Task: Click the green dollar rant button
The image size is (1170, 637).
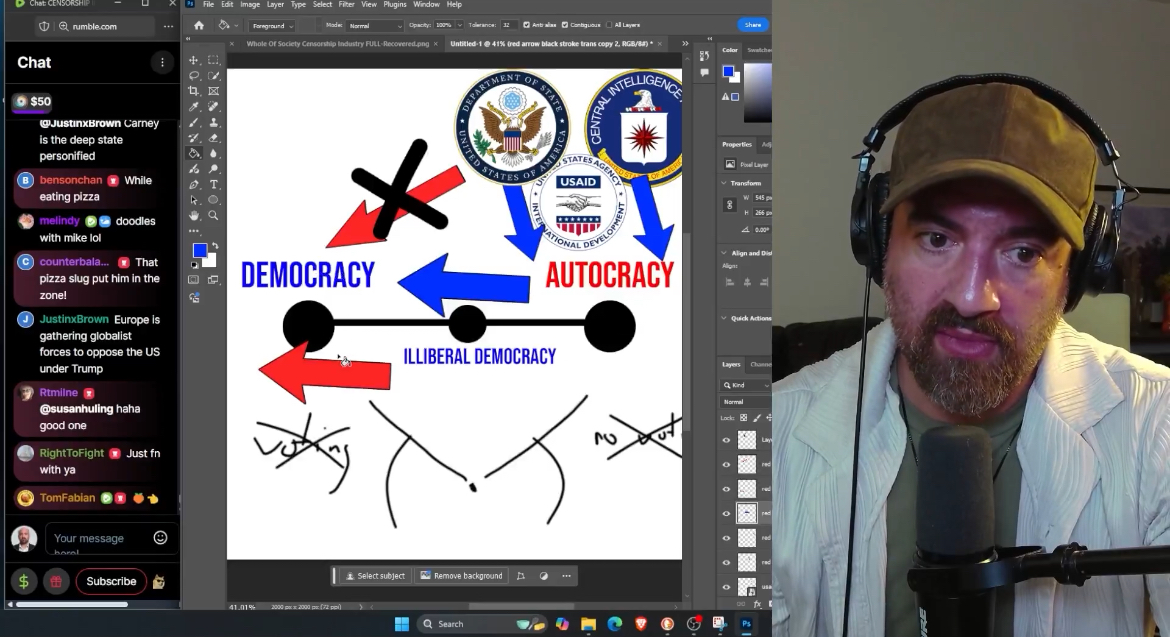Action: [23, 582]
